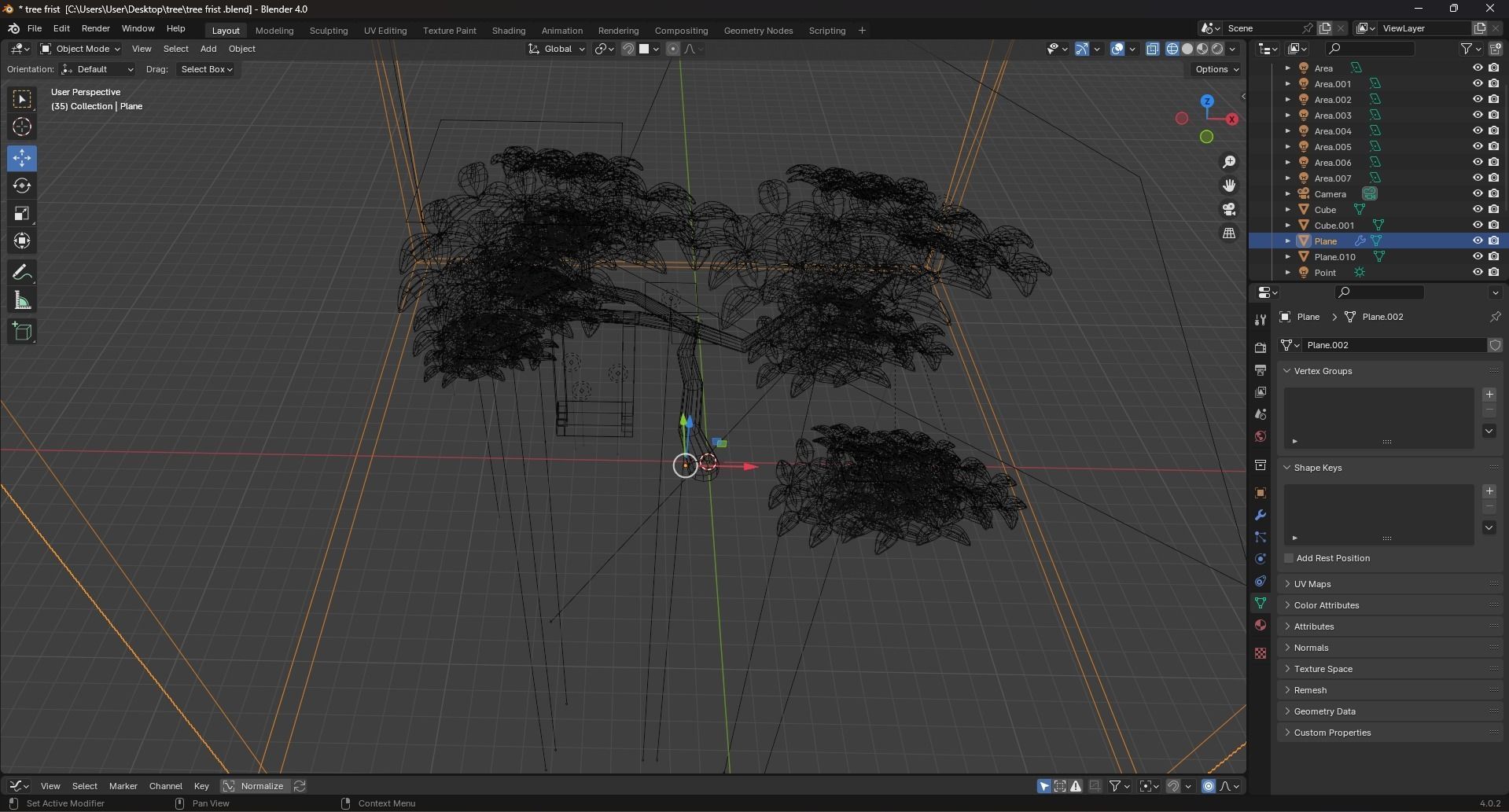Select Area.005 in the outliner
Screen dimensions: 1509x812
[1332, 147]
